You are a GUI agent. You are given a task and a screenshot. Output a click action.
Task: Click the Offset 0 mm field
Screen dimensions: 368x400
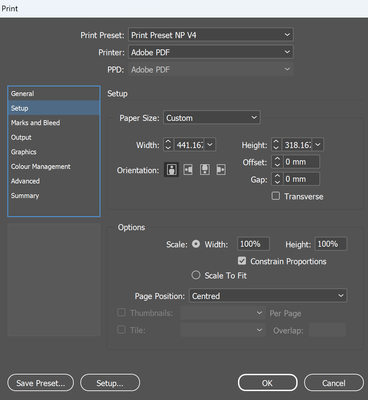coord(301,162)
